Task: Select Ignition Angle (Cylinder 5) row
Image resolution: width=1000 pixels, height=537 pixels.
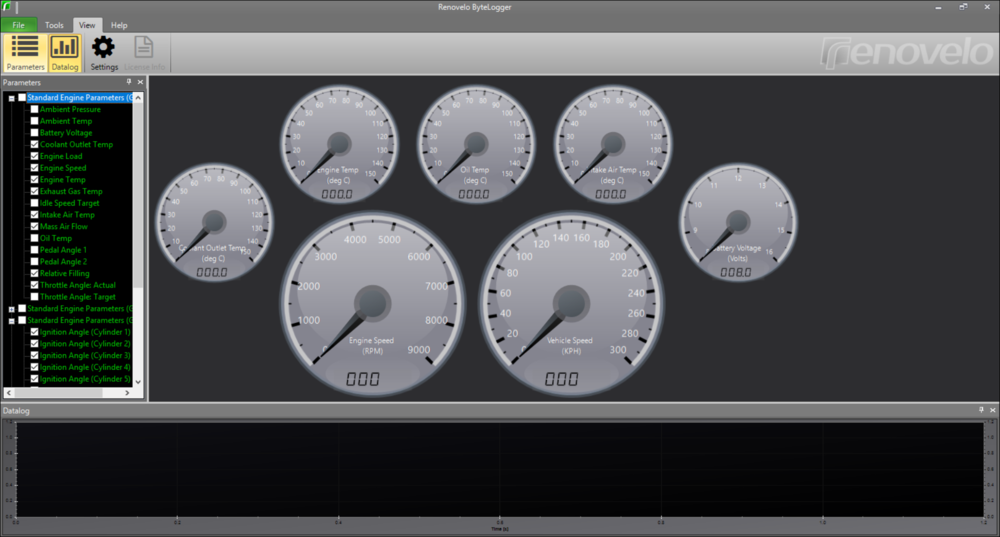Action: 85,379
